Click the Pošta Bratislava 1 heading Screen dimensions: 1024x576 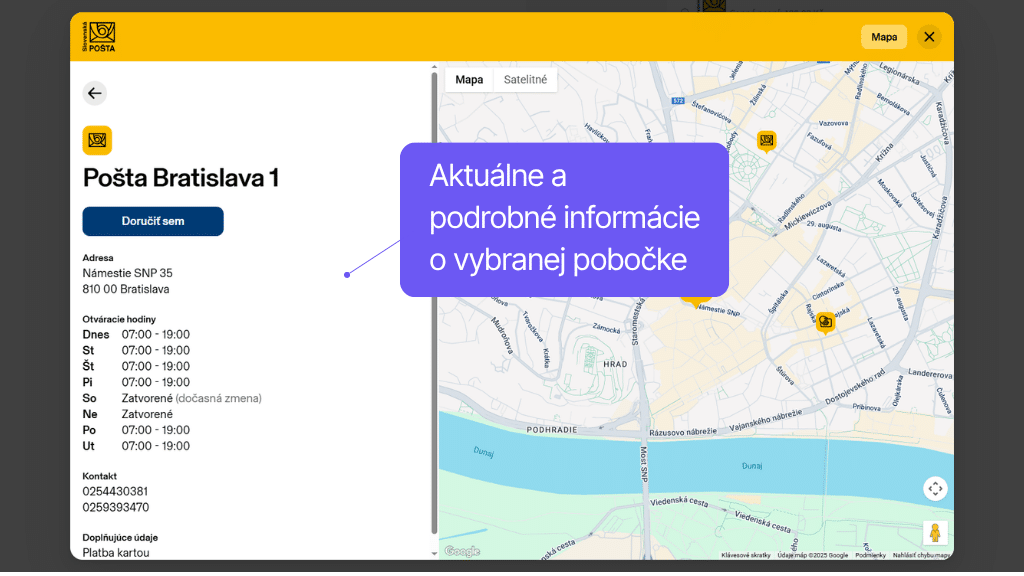click(x=181, y=178)
